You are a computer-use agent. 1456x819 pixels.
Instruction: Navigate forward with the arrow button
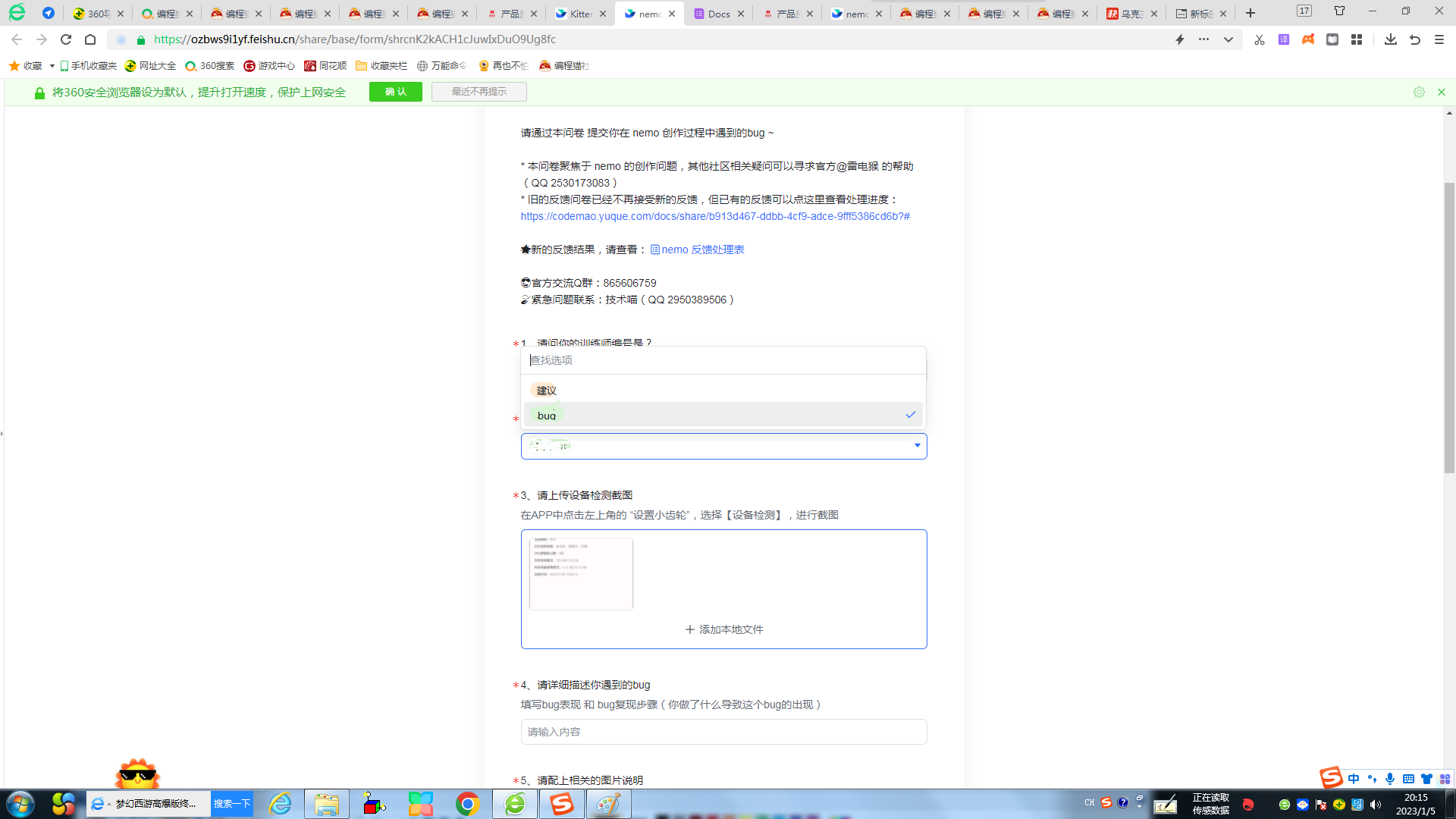click(42, 39)
